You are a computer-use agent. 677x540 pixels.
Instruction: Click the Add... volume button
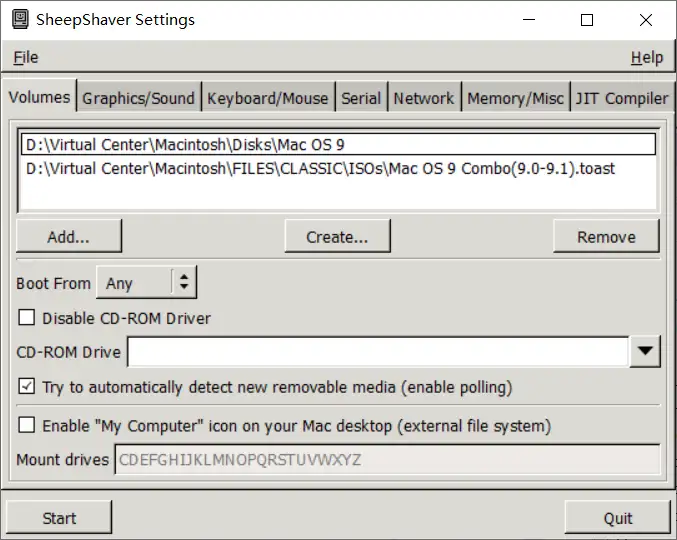pos(69,236)
